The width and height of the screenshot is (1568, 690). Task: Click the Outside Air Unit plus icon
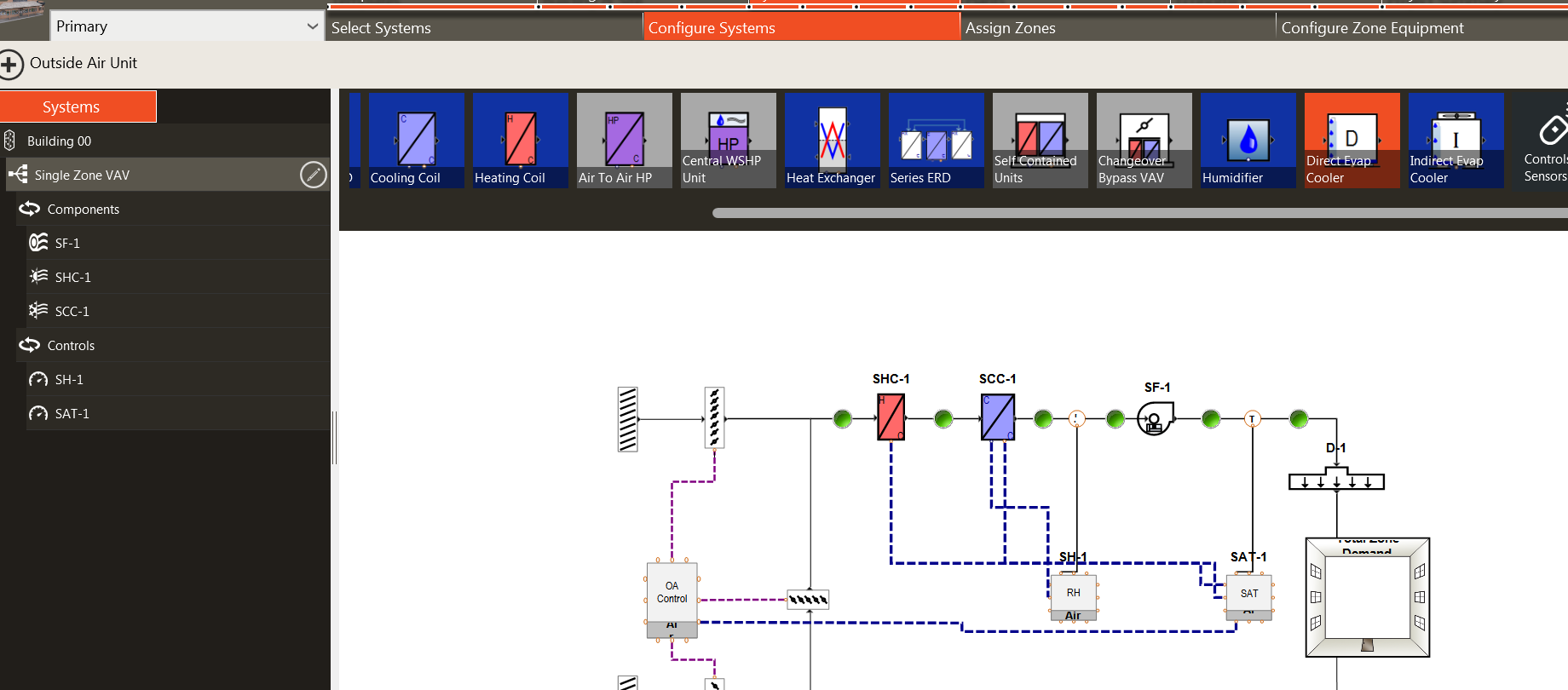click(10, 65)
